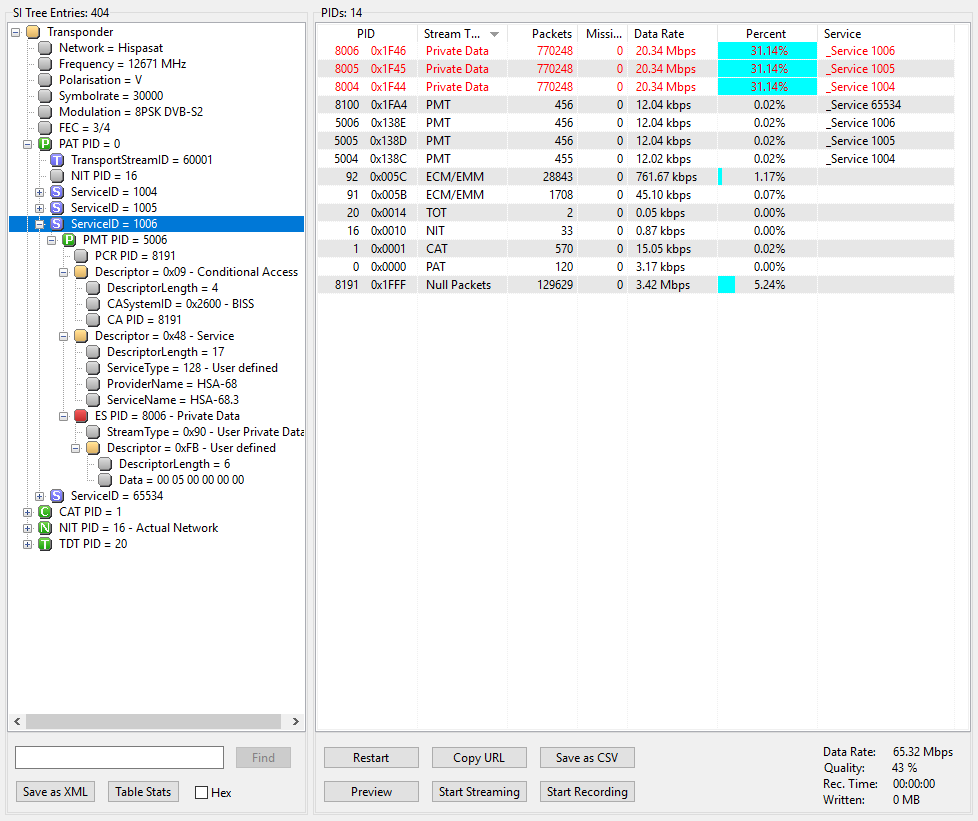Sort by the Service column header

[x=885, y=34]
